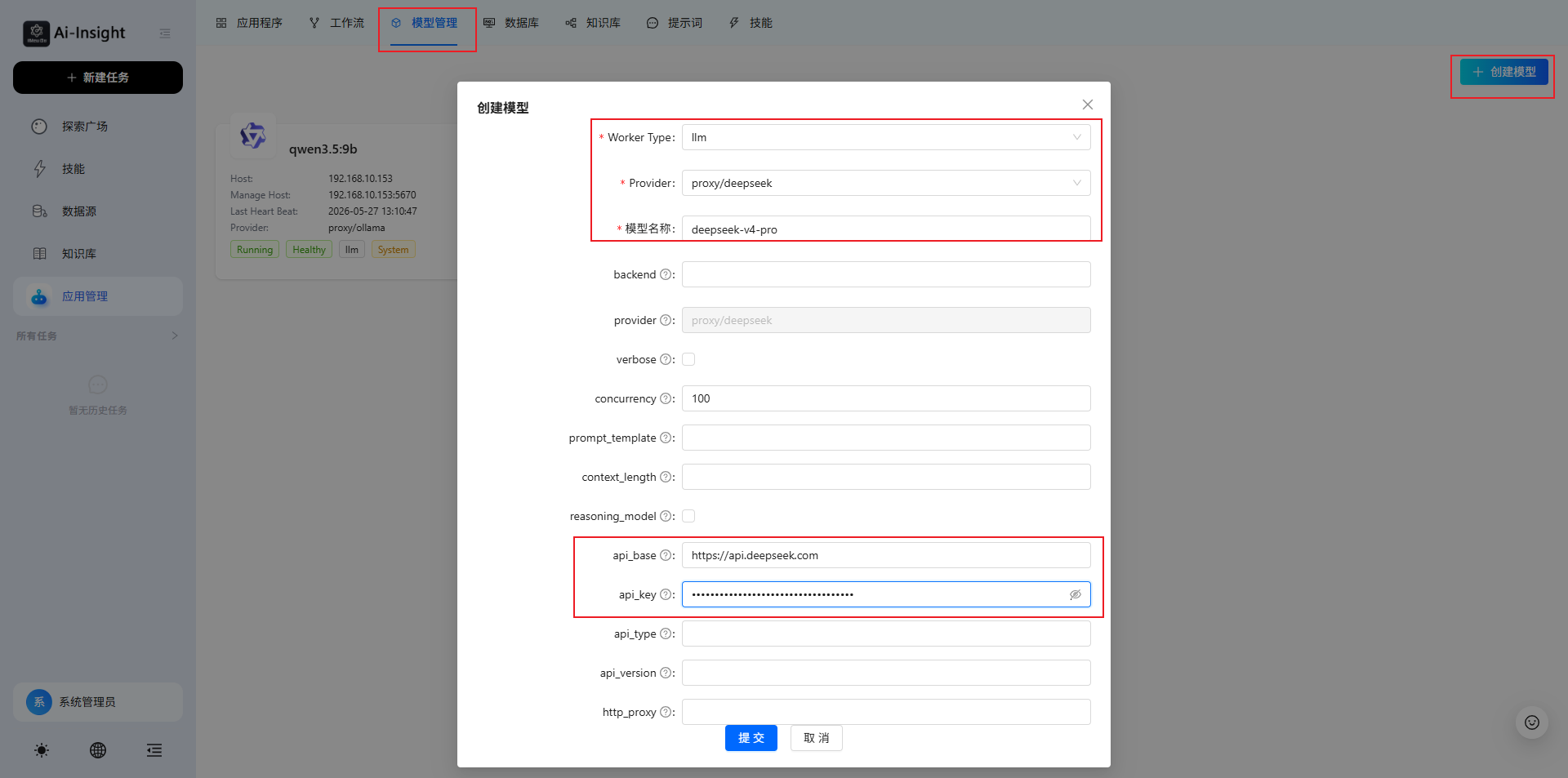
Task: Open the Worker Type dropdown
Action: (886, 137)
